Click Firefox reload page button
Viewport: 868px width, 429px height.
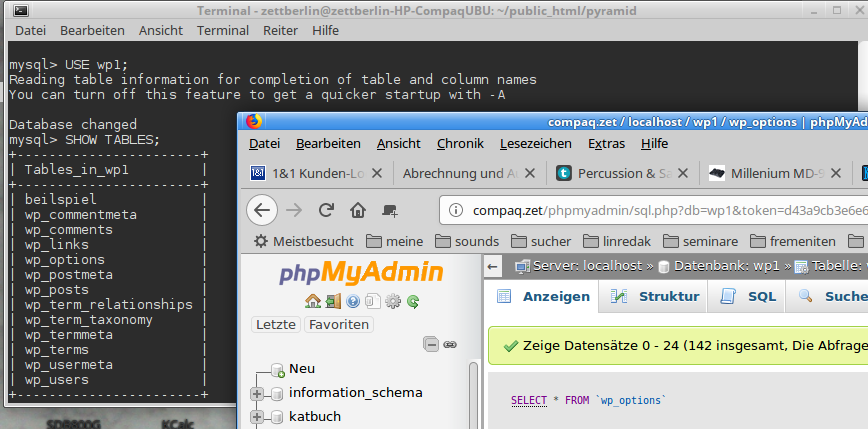[x=326, y=210]
